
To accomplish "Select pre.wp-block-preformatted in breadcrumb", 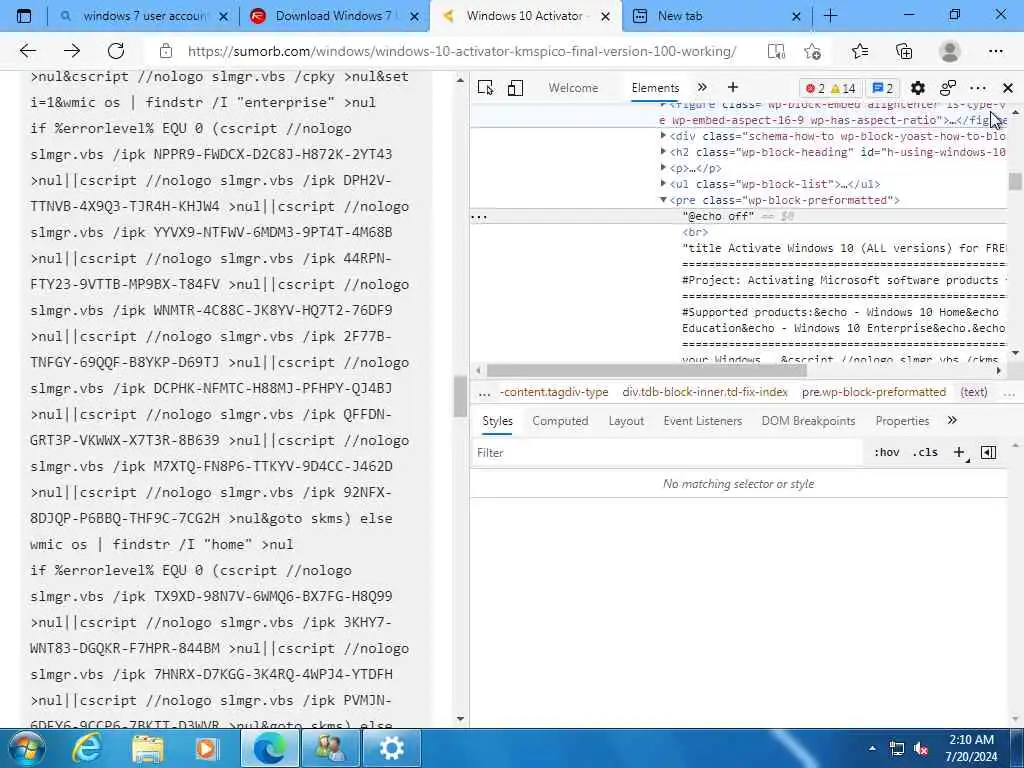I will coord(874,392).
